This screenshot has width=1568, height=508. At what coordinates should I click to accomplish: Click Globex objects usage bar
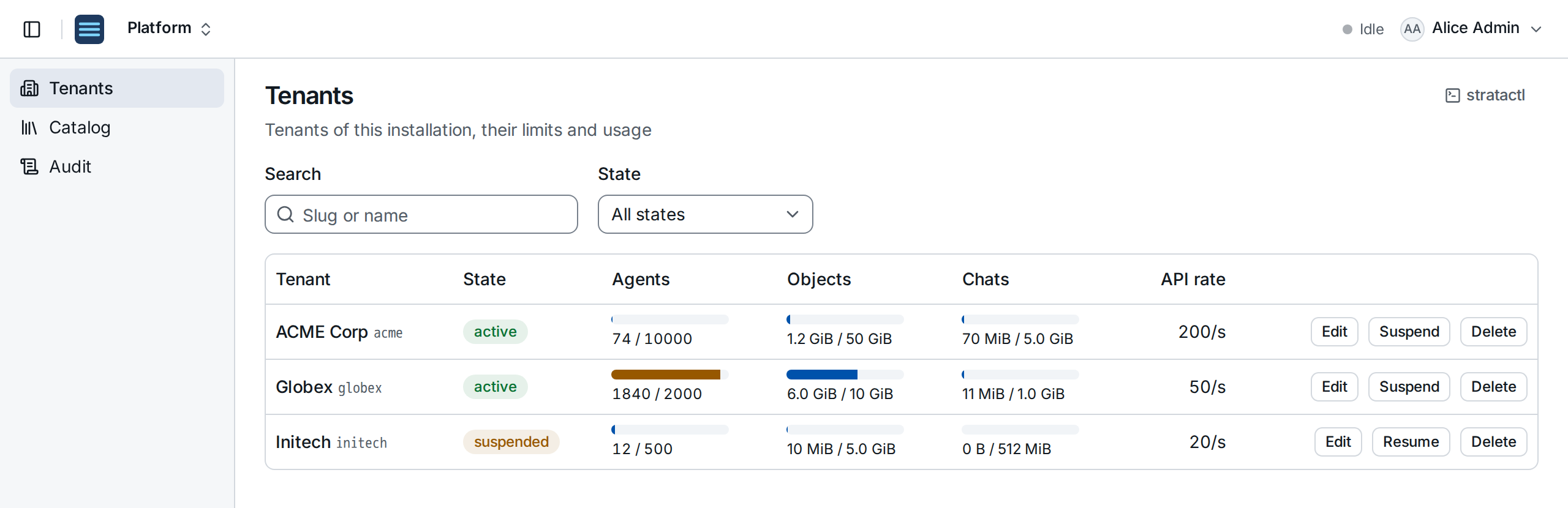845,375
